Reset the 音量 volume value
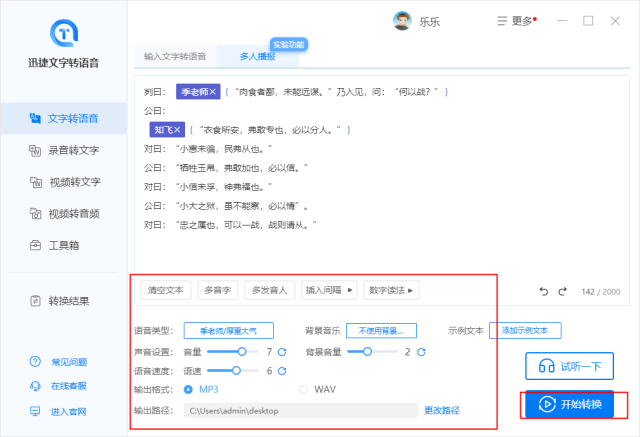This screenshot has width=640, height=437. (x=282, y=352)
